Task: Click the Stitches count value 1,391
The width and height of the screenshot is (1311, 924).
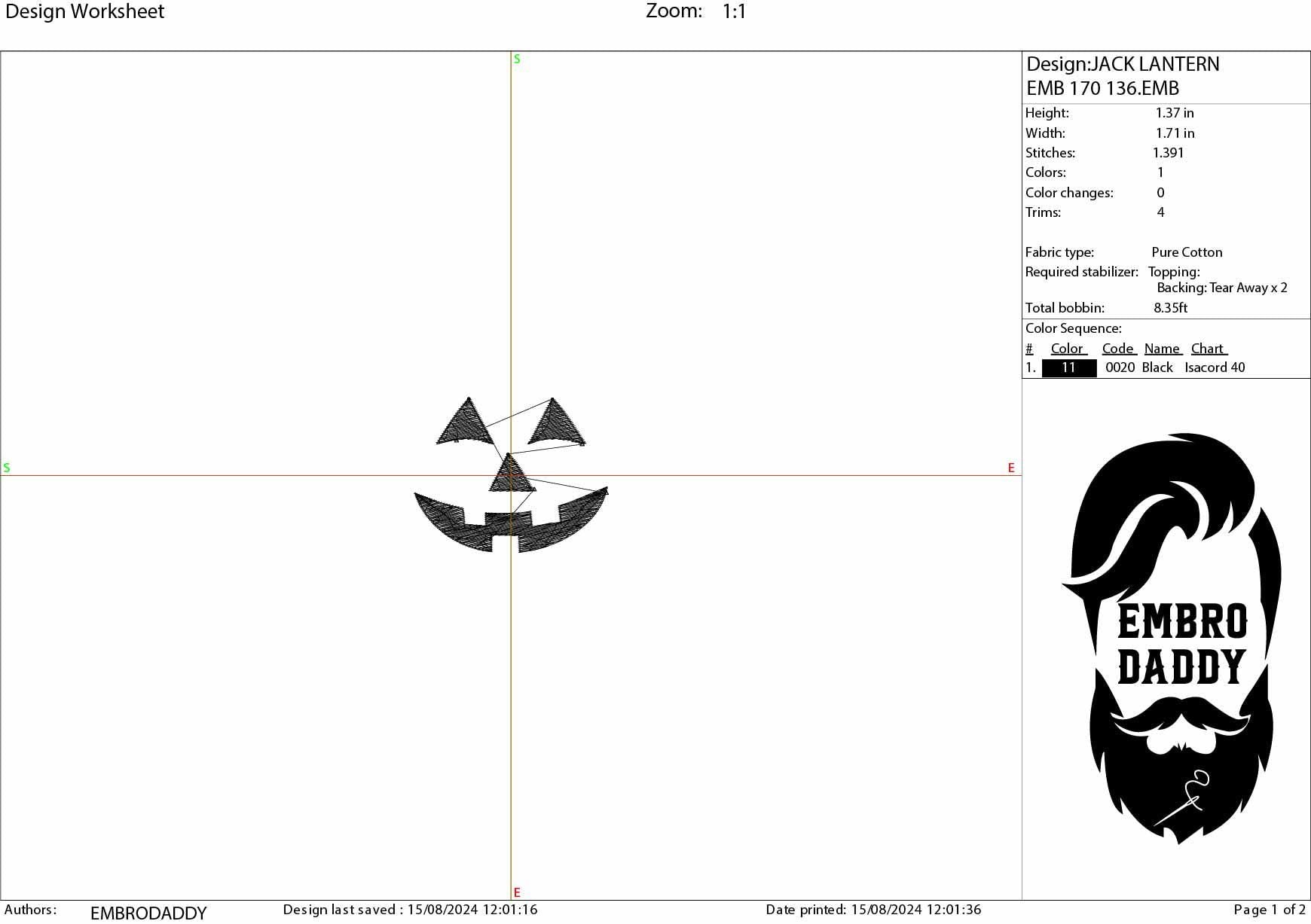Action: click(x=1168, y=153)
